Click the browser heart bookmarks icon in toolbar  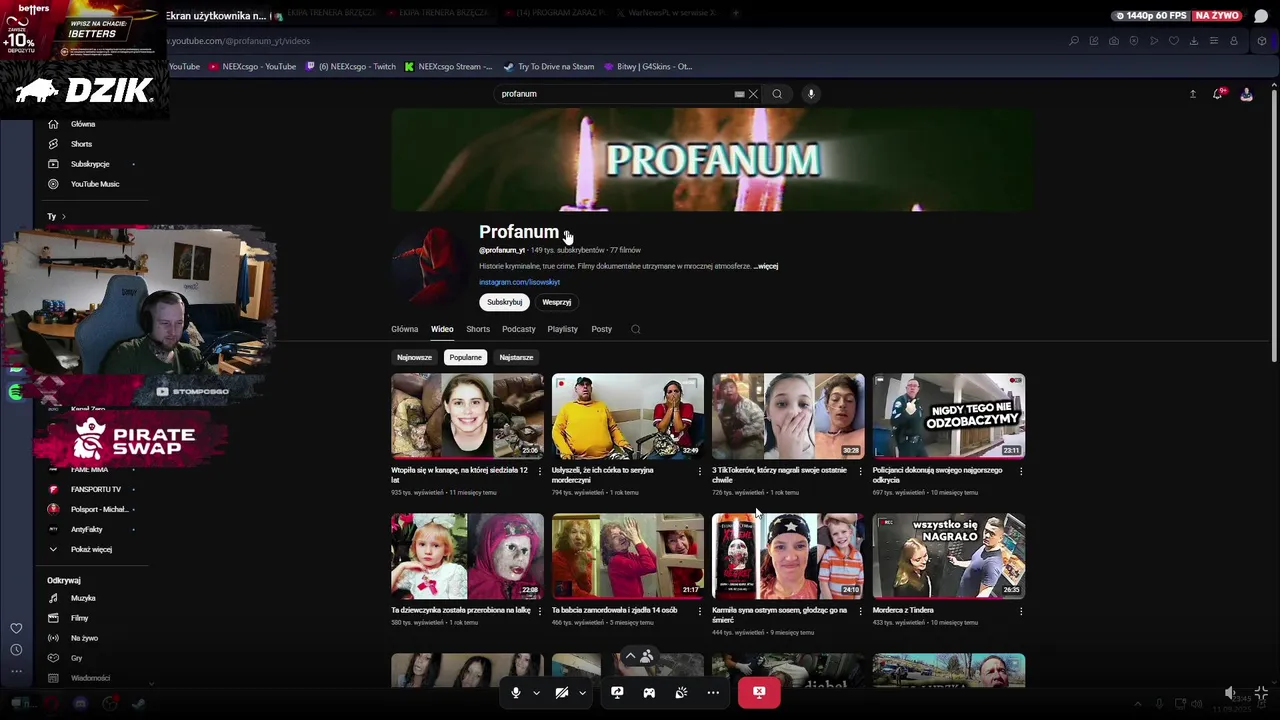[x=1174, y=41]
